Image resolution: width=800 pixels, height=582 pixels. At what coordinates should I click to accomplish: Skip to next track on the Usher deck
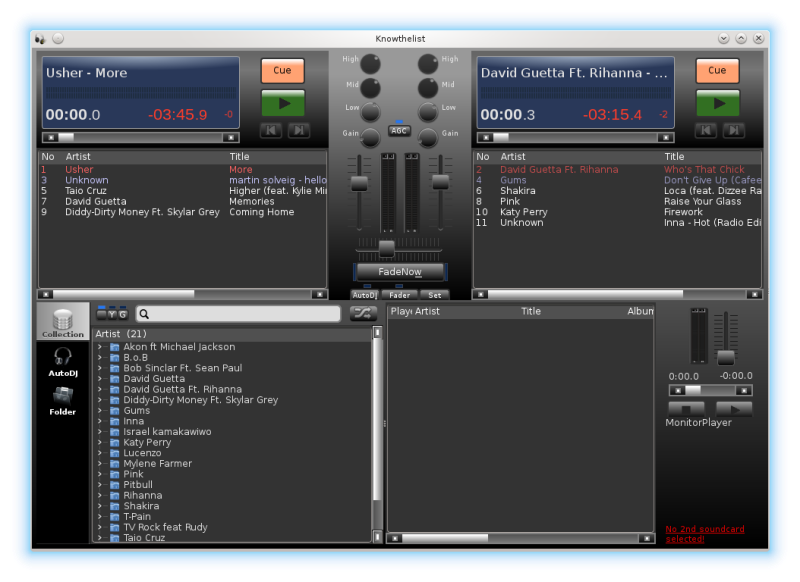299,131
